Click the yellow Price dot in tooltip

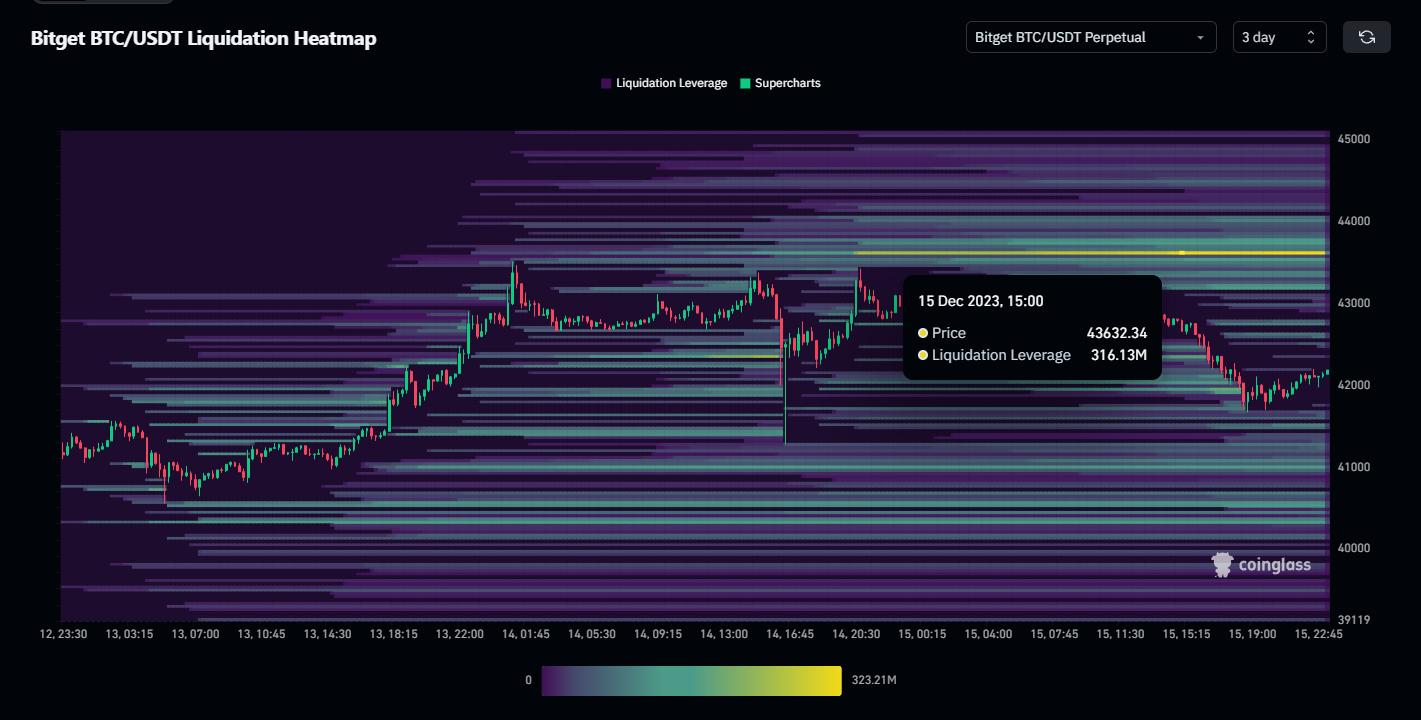(923, 333)
